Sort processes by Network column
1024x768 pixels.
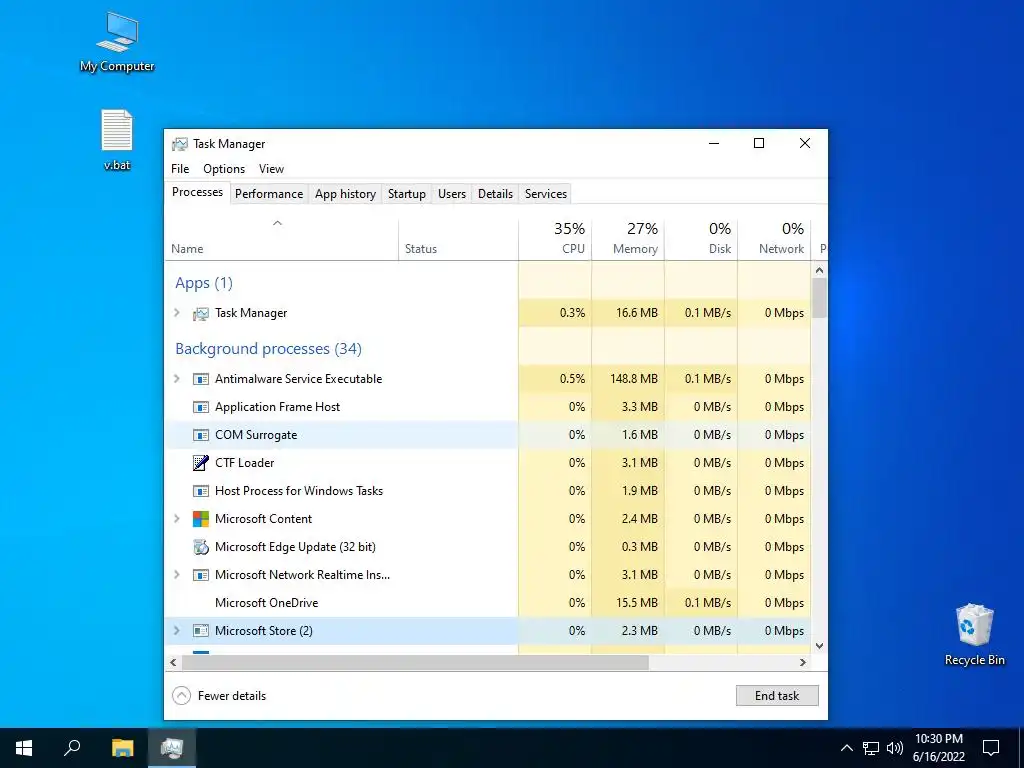click(775, 240)
